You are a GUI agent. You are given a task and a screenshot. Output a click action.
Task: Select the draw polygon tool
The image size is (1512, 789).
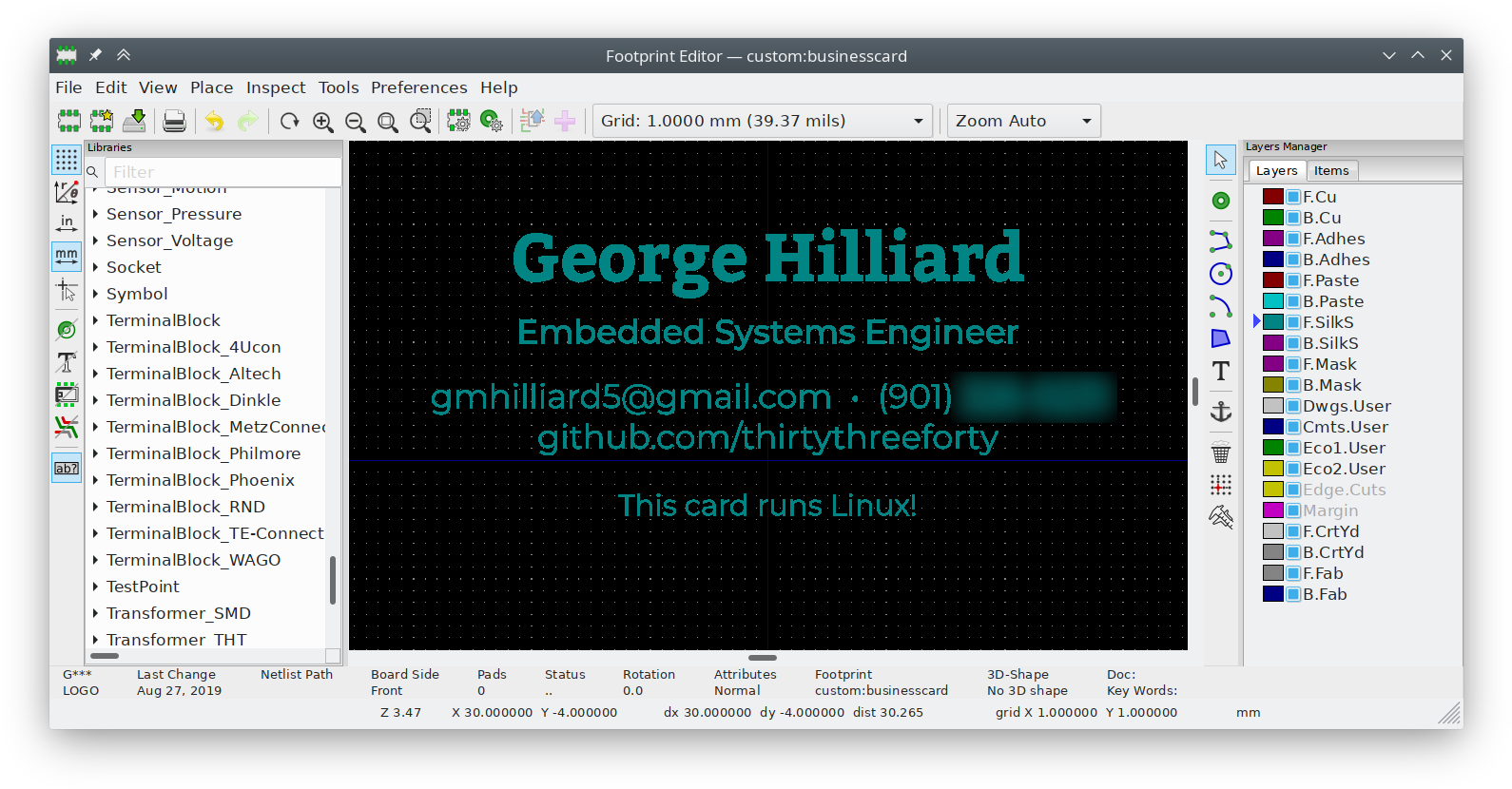coord(1221,338)
